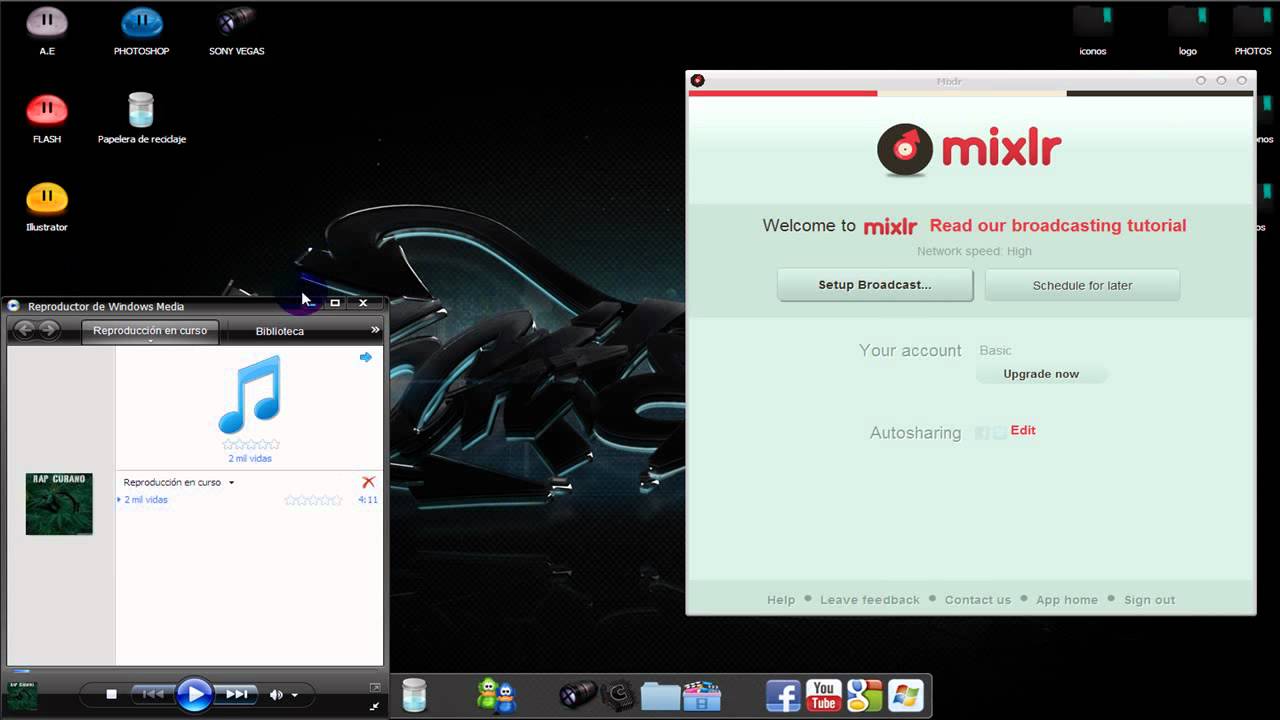Open the A.E desktop shortcut
Viewport: 1280px width, 720px height.
click(47, 30)
